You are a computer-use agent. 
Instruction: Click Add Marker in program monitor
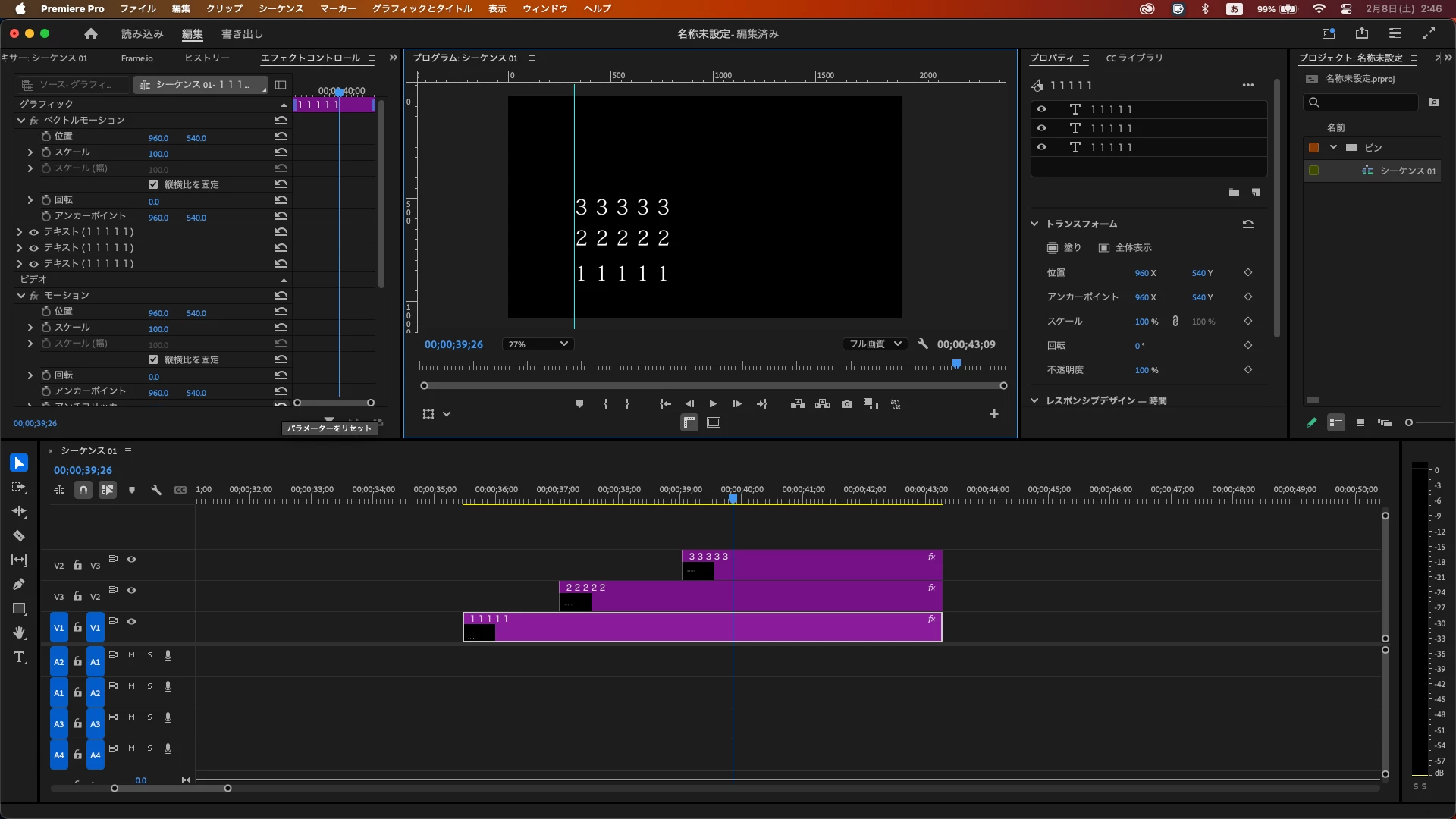pos(579,404)
